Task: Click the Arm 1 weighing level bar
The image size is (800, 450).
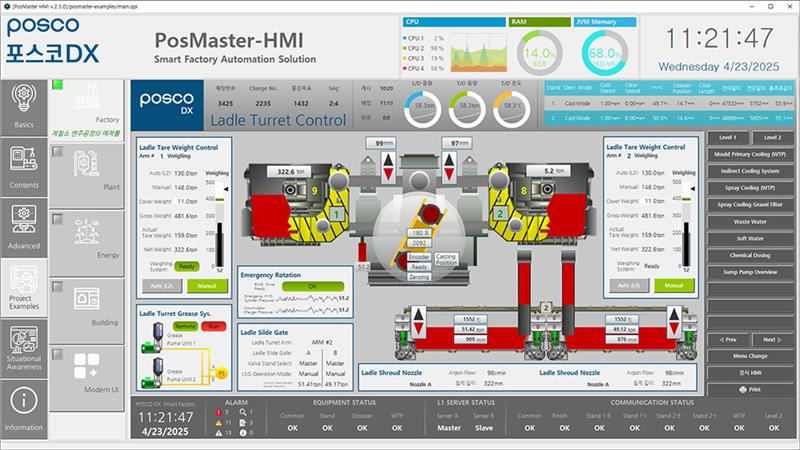Action: [220, 225]
